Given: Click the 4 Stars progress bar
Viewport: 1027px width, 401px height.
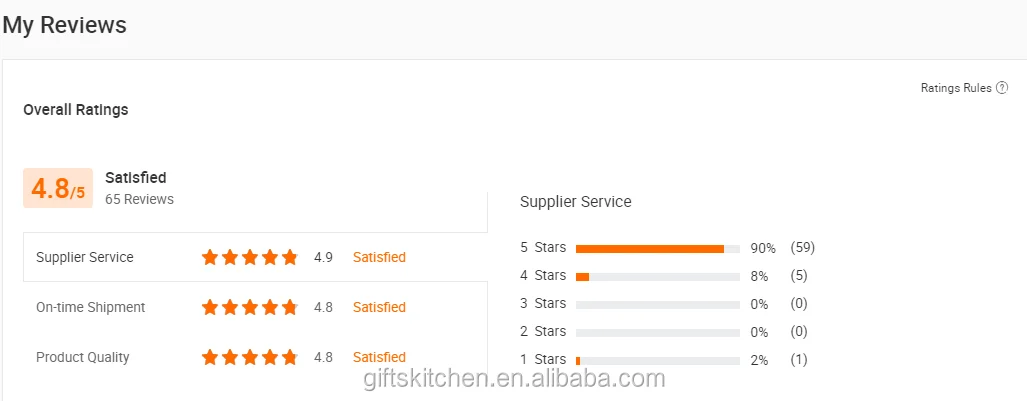Looking at the screenshot, I should [657, 276].
